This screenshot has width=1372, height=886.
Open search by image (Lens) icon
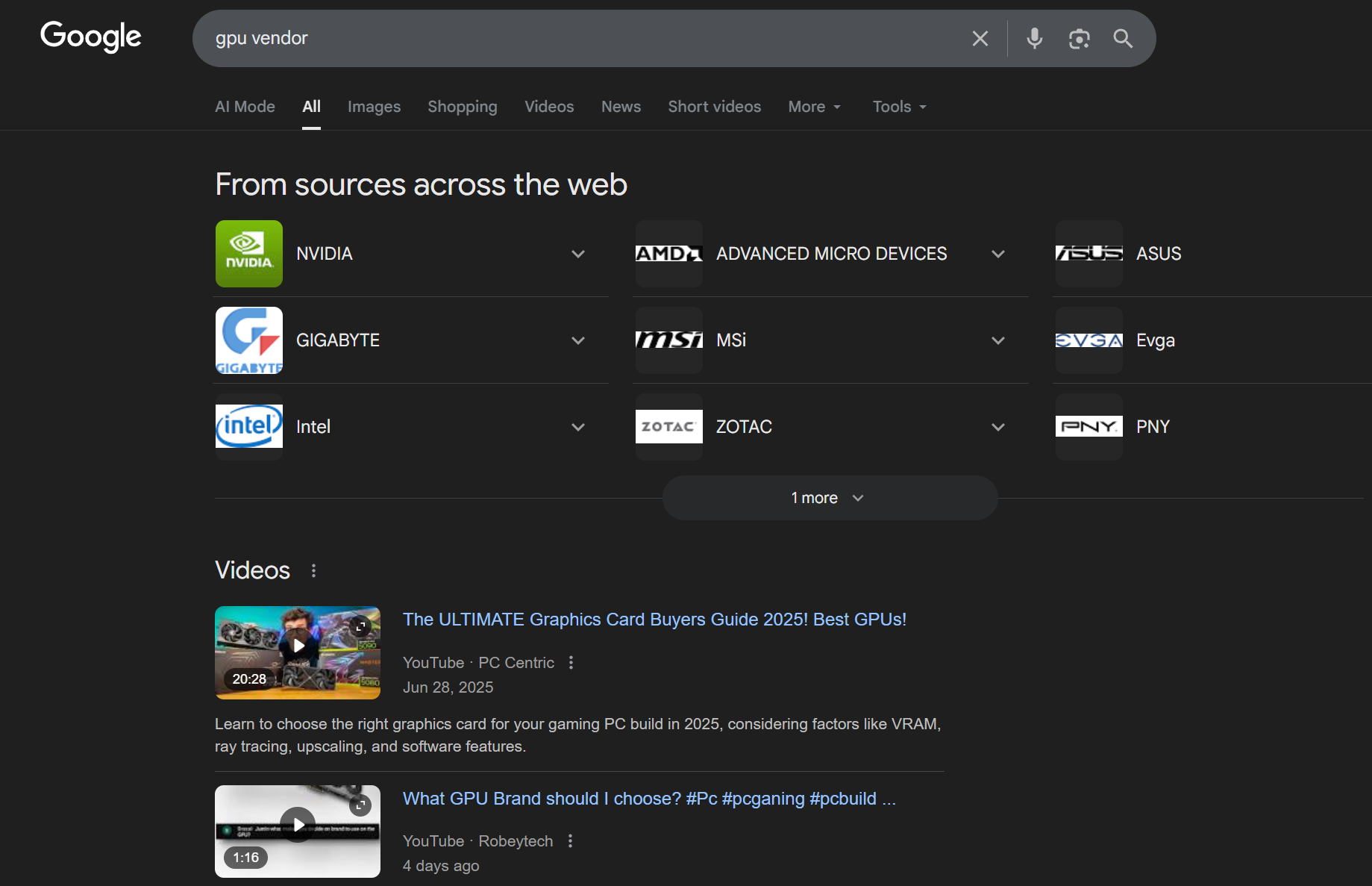[x=1079, y=38]
